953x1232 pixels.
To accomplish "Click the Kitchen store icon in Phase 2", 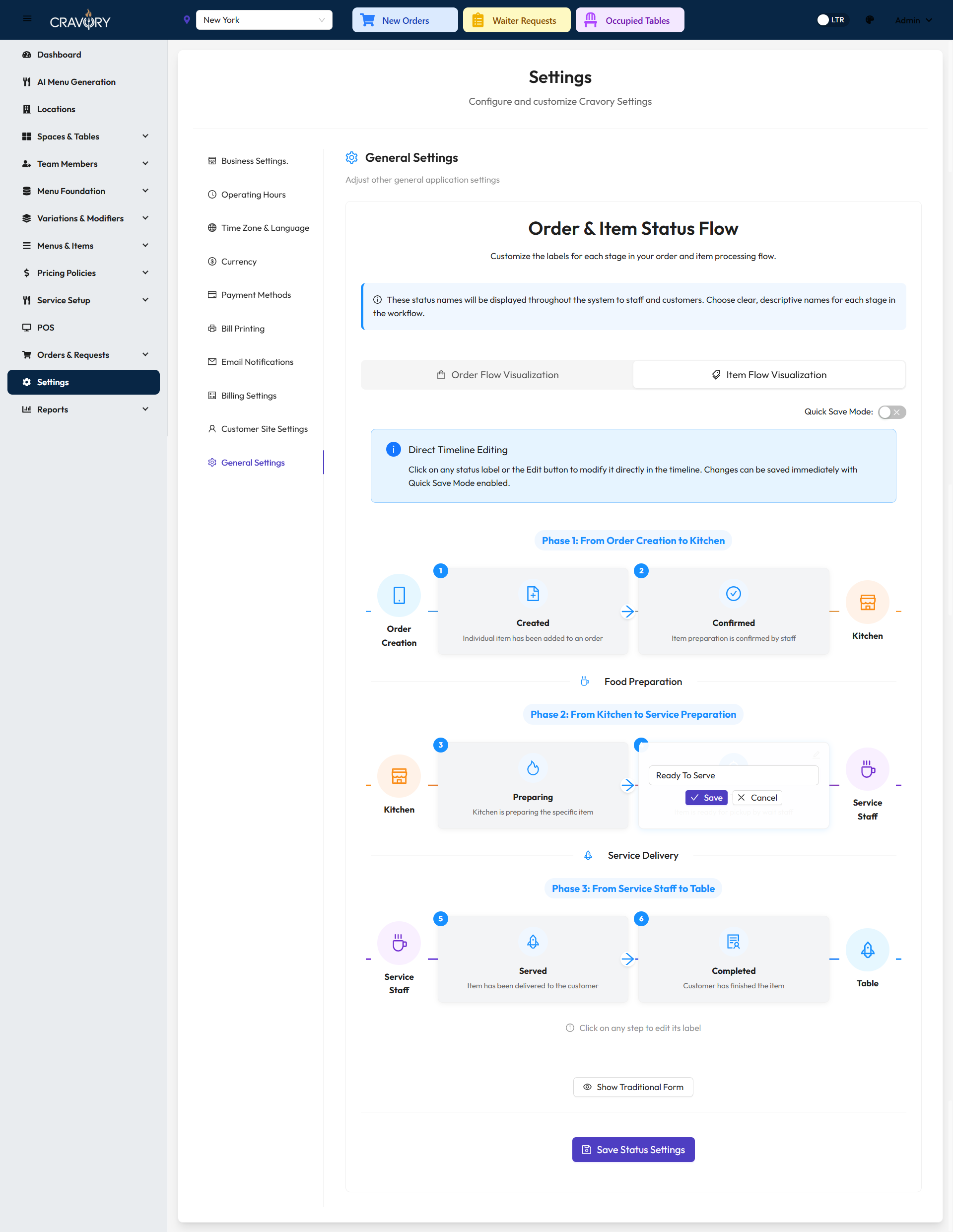I will tap(399, 776).
